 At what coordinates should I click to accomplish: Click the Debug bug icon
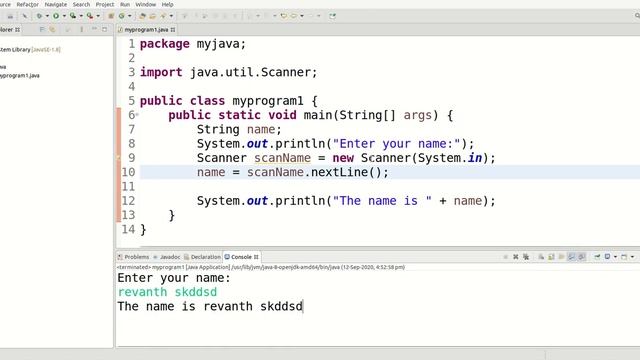click(39, 16)
